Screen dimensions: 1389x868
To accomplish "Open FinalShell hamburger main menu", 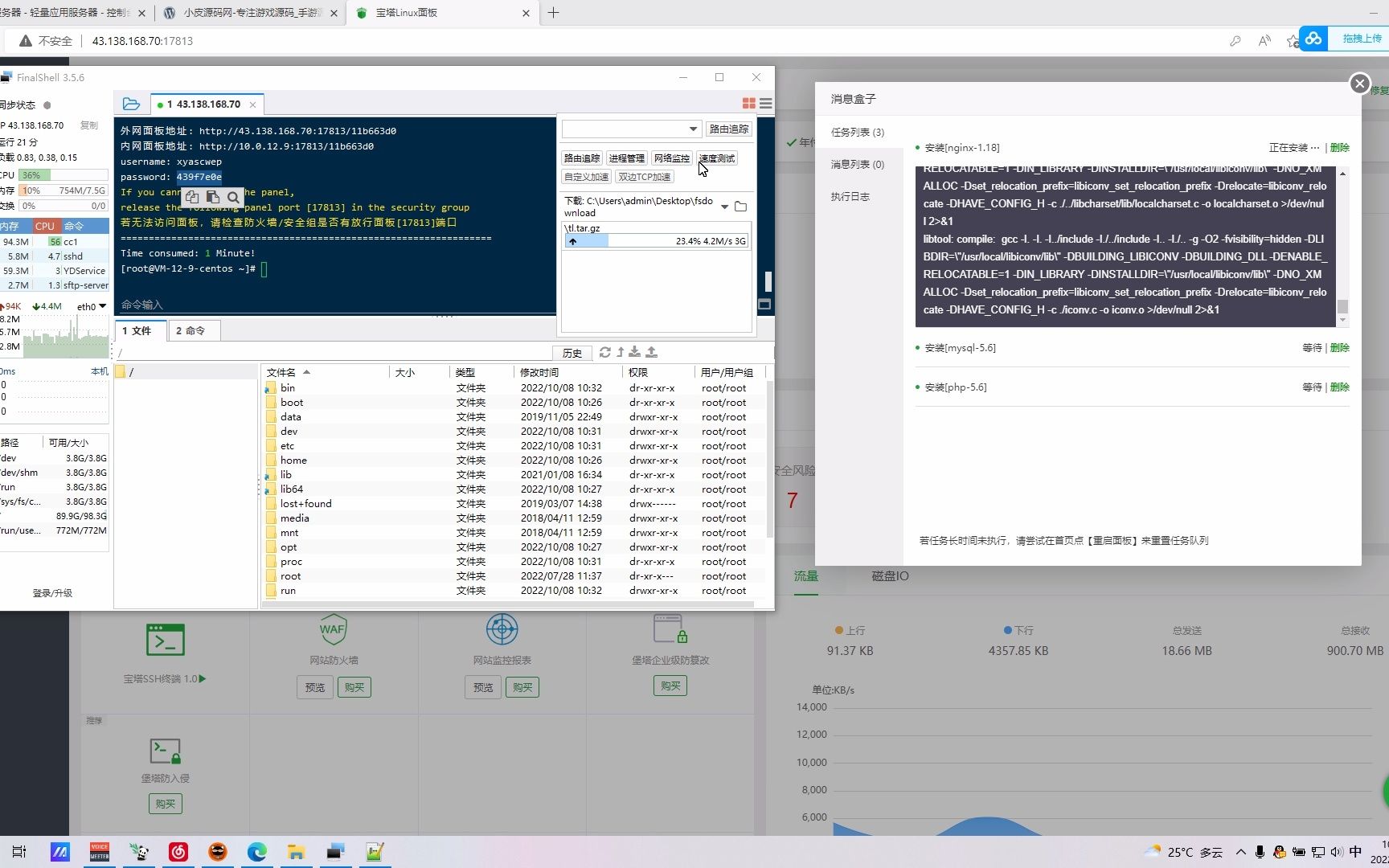I will [766, 104].
